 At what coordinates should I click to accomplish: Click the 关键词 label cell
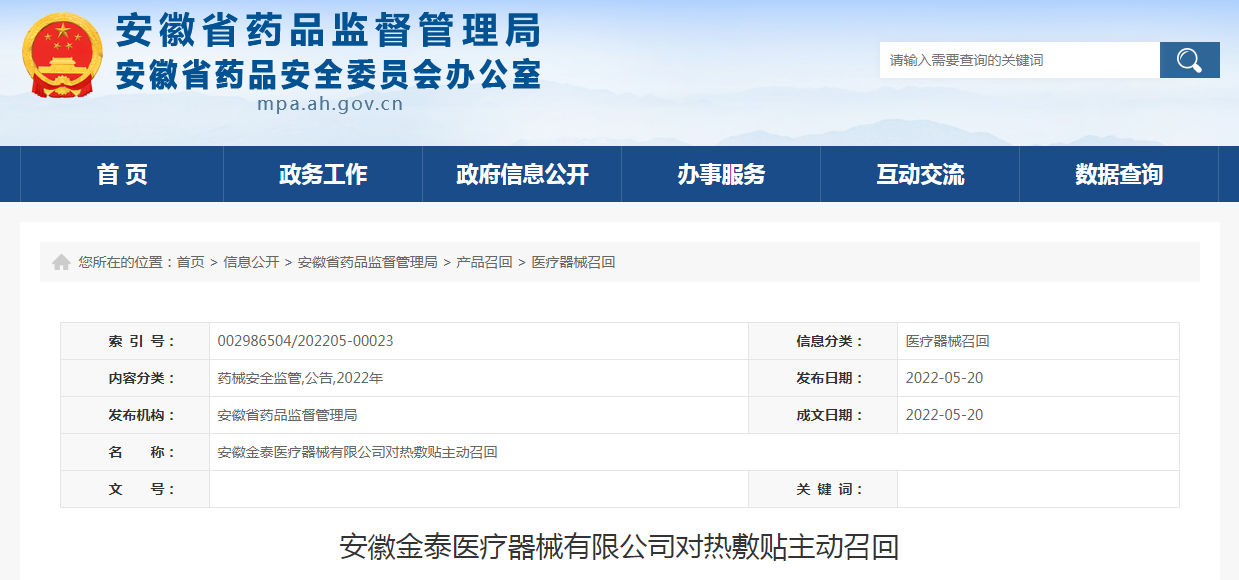tap(823, 489)
